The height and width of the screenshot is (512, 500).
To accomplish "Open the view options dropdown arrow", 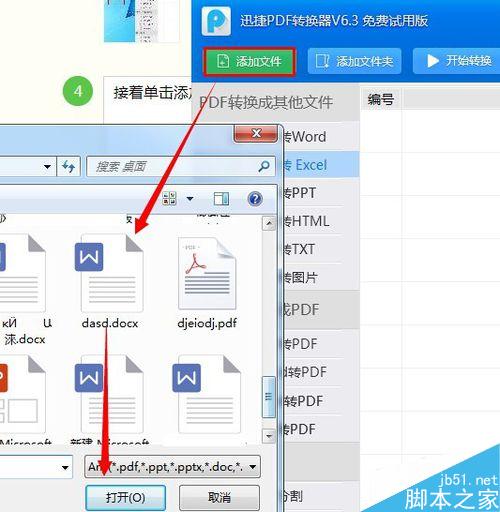I will tap(190, 199).
